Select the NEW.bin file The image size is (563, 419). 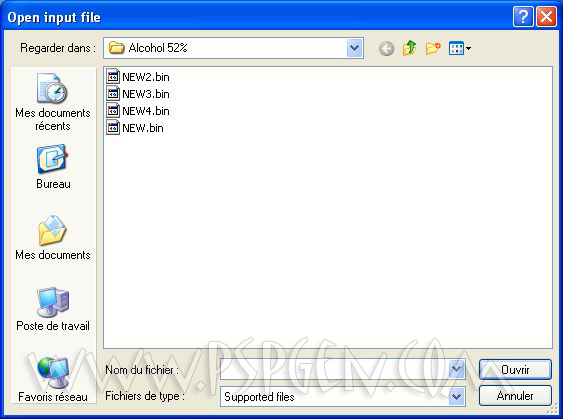point(135,128)
